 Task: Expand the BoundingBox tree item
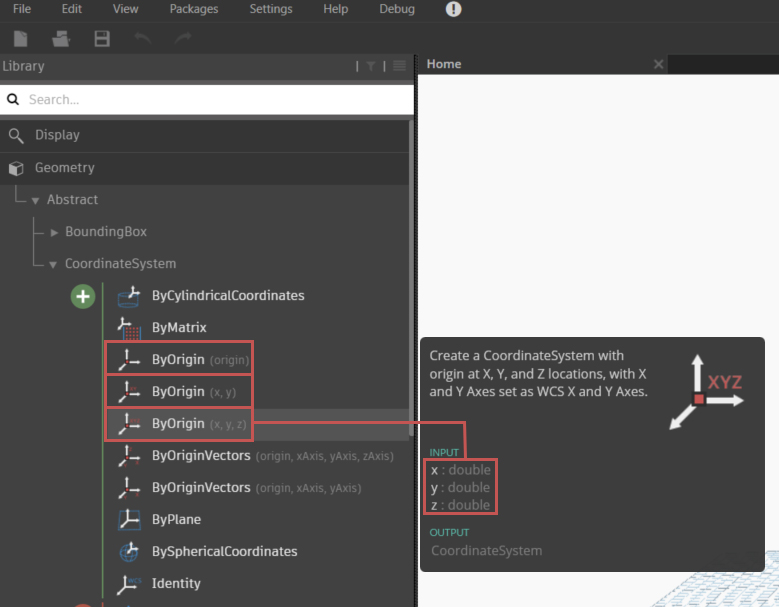54,232
